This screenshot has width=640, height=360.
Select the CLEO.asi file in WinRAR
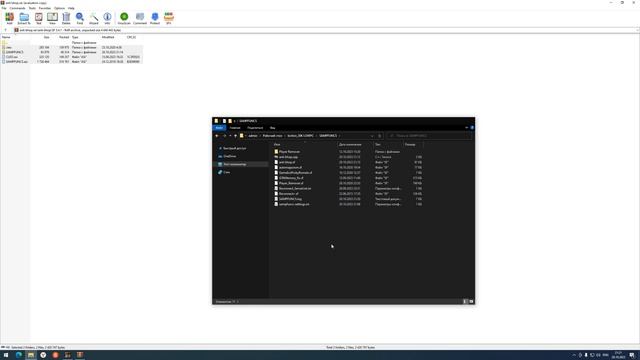pyautogui.click(x=71, y=57)
